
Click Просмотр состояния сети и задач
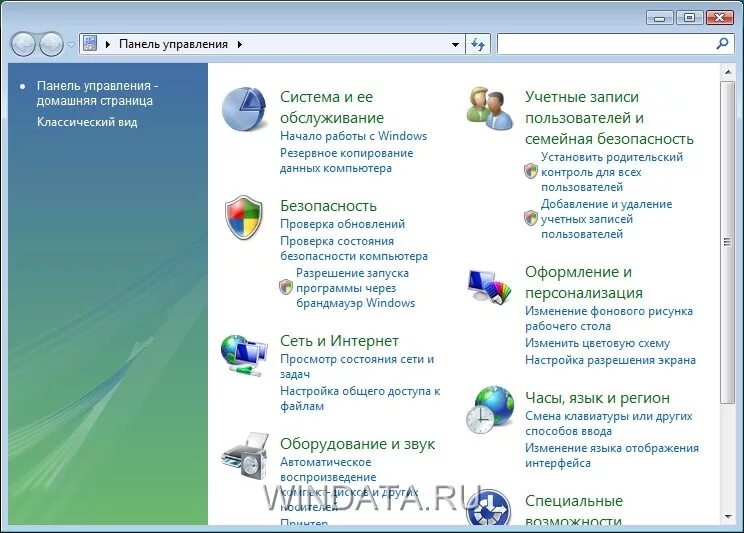[357, 366]
